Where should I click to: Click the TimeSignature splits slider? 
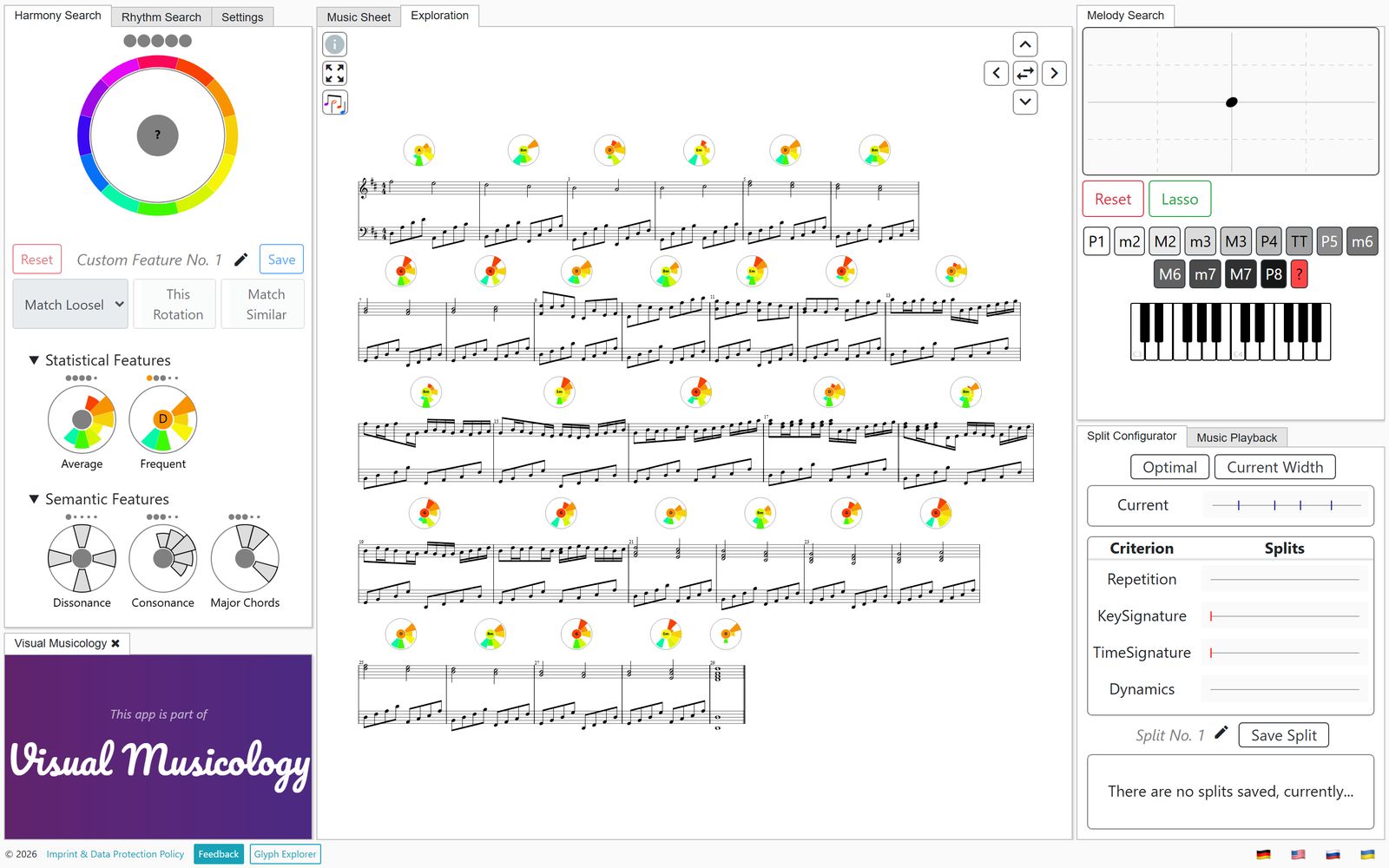point(1285,653)
